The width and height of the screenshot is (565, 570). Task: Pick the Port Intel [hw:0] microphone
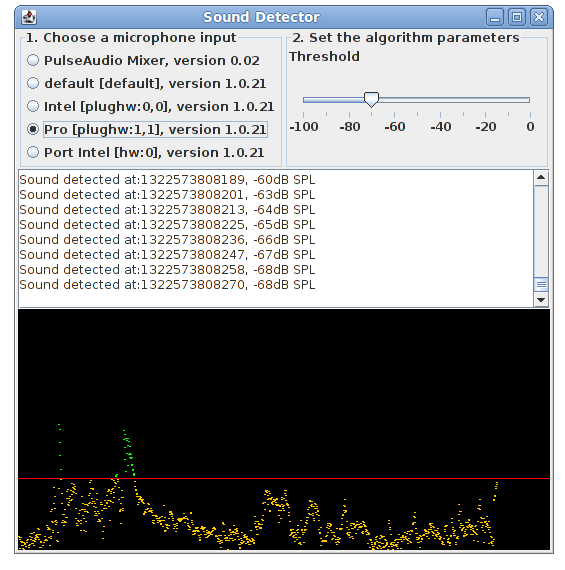33,152
